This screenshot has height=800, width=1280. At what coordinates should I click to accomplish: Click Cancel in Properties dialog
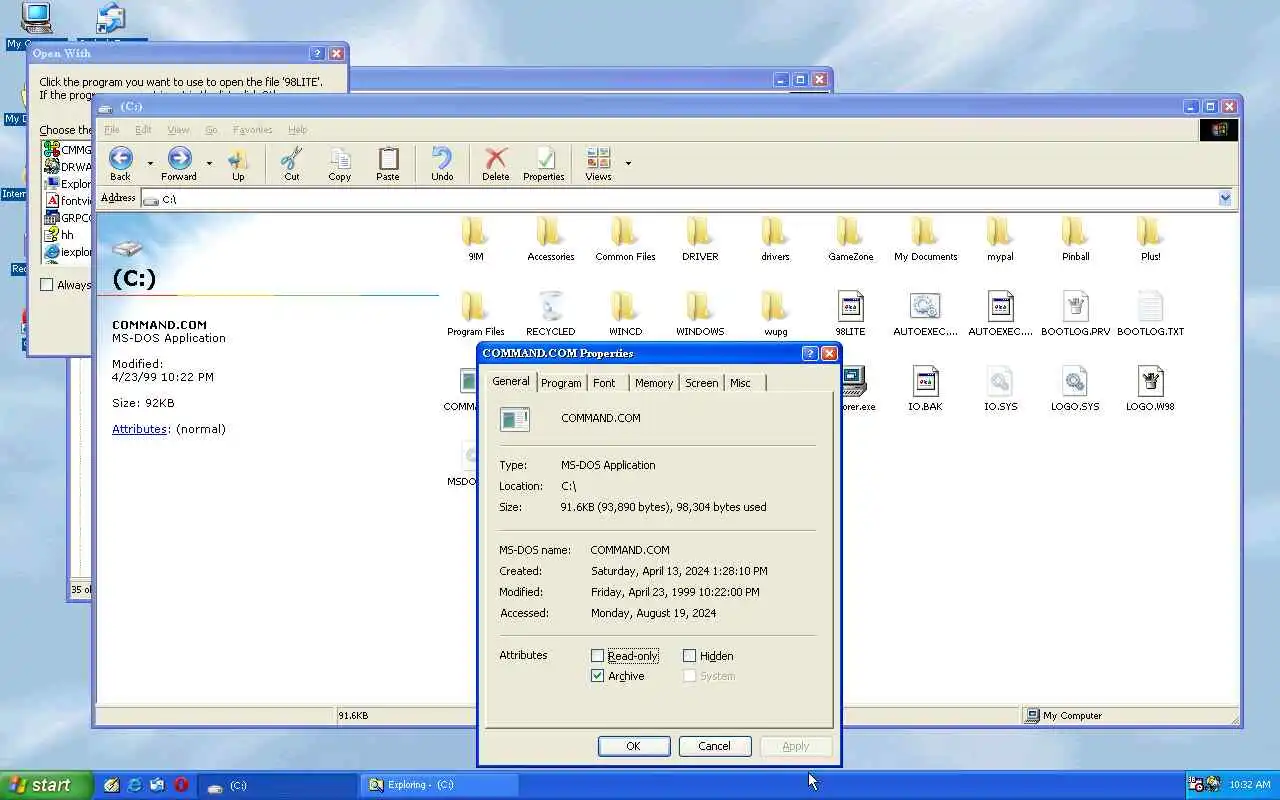[x=714, y=746]
